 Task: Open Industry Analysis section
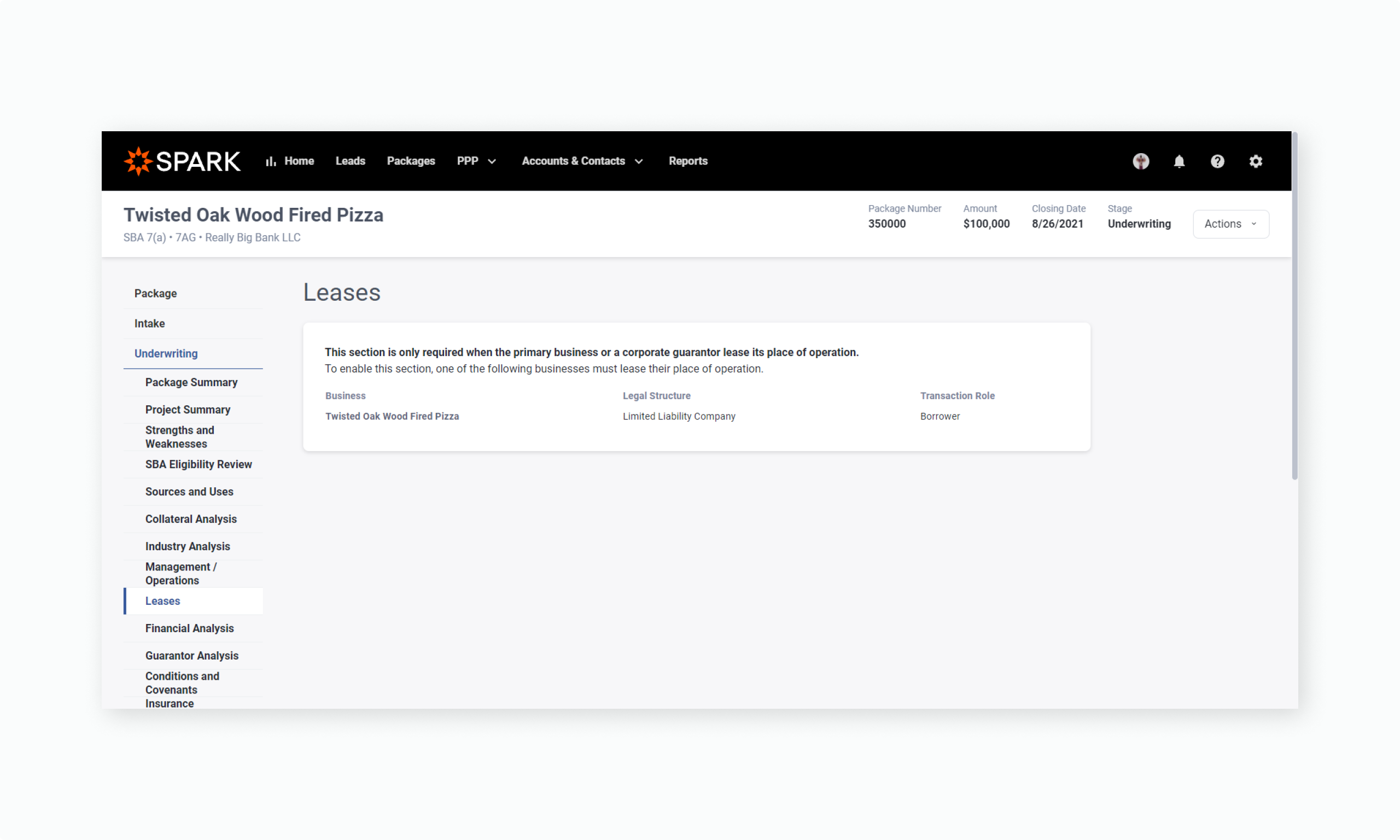tap(193, 546)
